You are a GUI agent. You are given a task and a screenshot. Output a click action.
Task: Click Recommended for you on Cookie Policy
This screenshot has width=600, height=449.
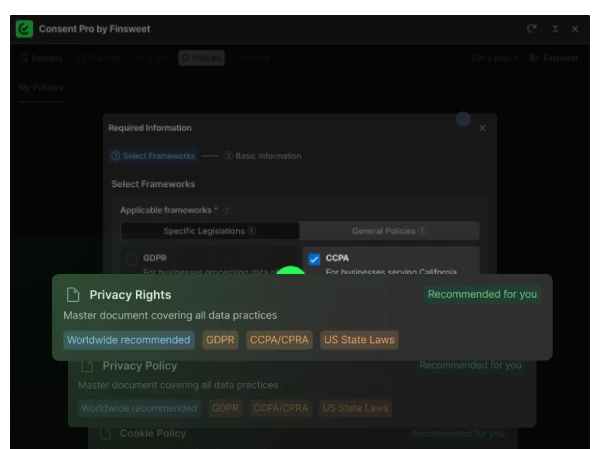tap(457, 433)
